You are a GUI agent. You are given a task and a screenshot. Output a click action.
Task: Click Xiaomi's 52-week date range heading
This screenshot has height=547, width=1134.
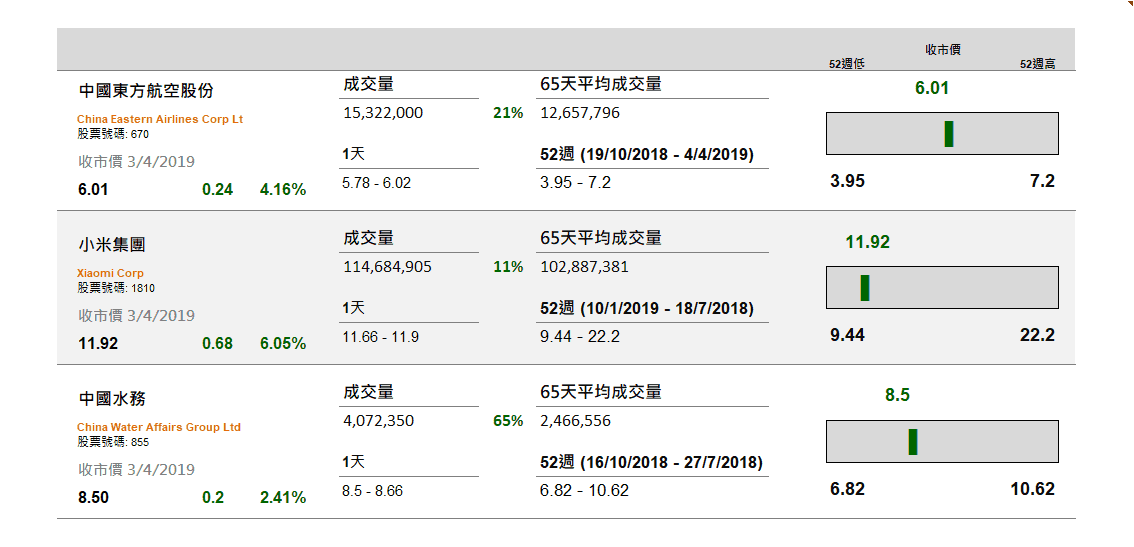[x=646, y=308]
